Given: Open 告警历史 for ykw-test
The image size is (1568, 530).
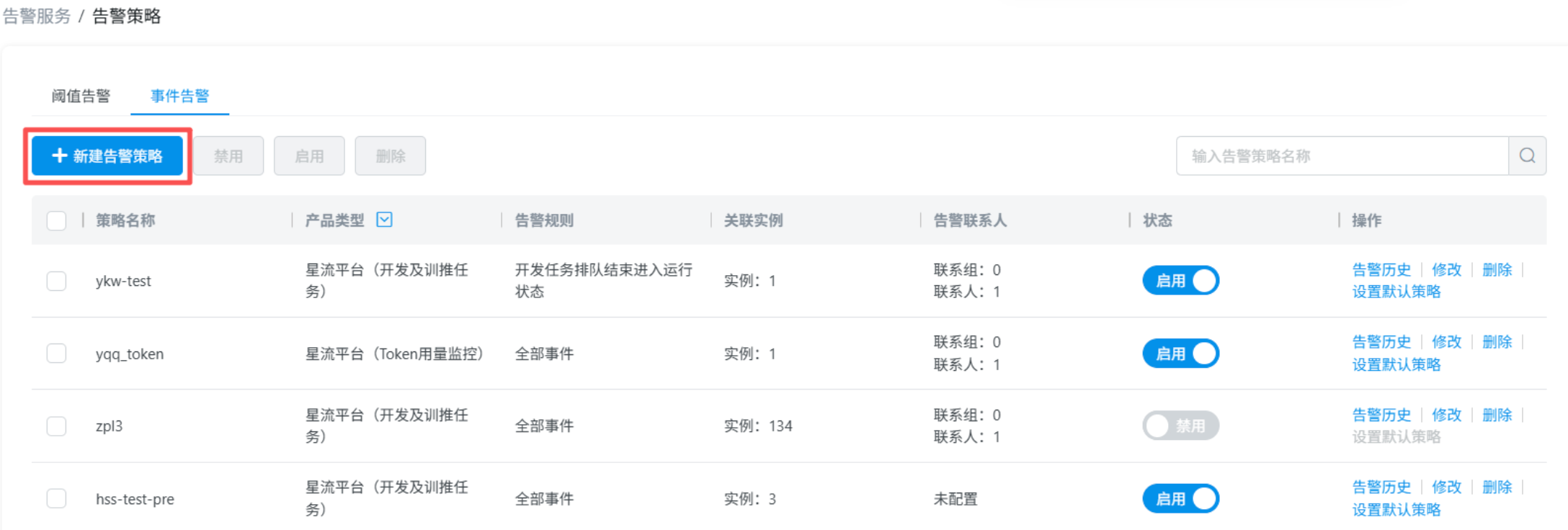Looking at the screenshot, I should tap(1381, 270).
